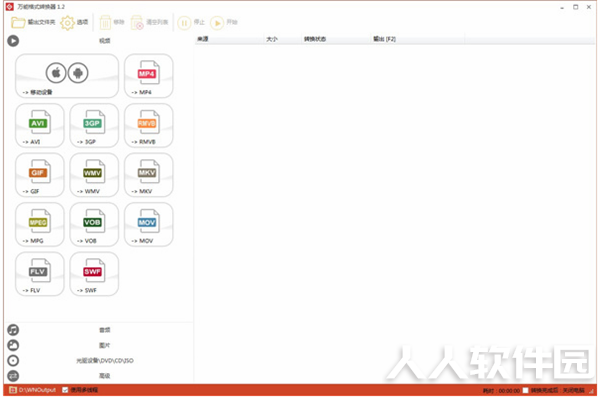
Task: Select the mobile device (移动设备) conversion tile
Action: pyautogui.click(x=67, y=76)
